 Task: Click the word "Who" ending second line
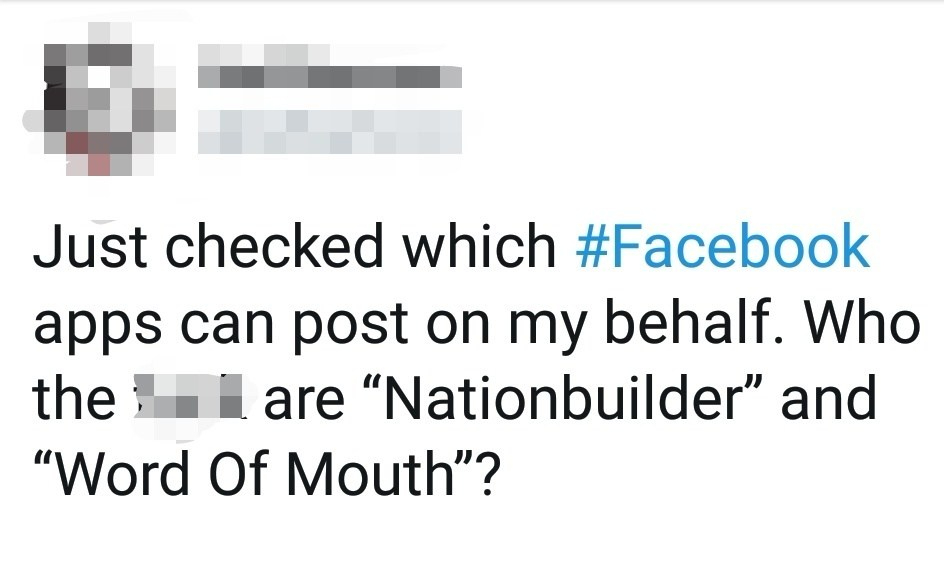pyautogui.click(x=863, y=321)
